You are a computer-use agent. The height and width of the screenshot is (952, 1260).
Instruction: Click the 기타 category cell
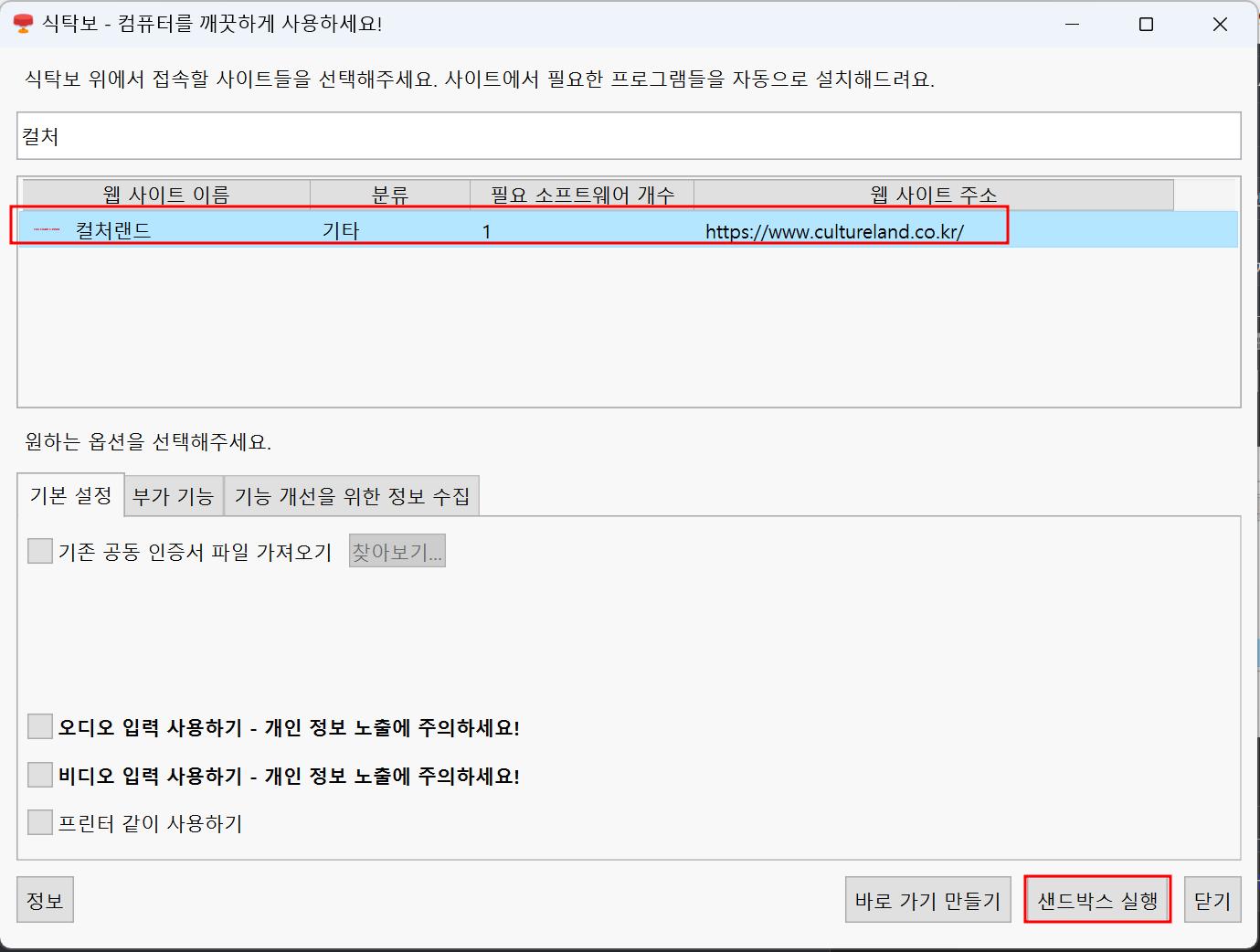pos(341,230)
